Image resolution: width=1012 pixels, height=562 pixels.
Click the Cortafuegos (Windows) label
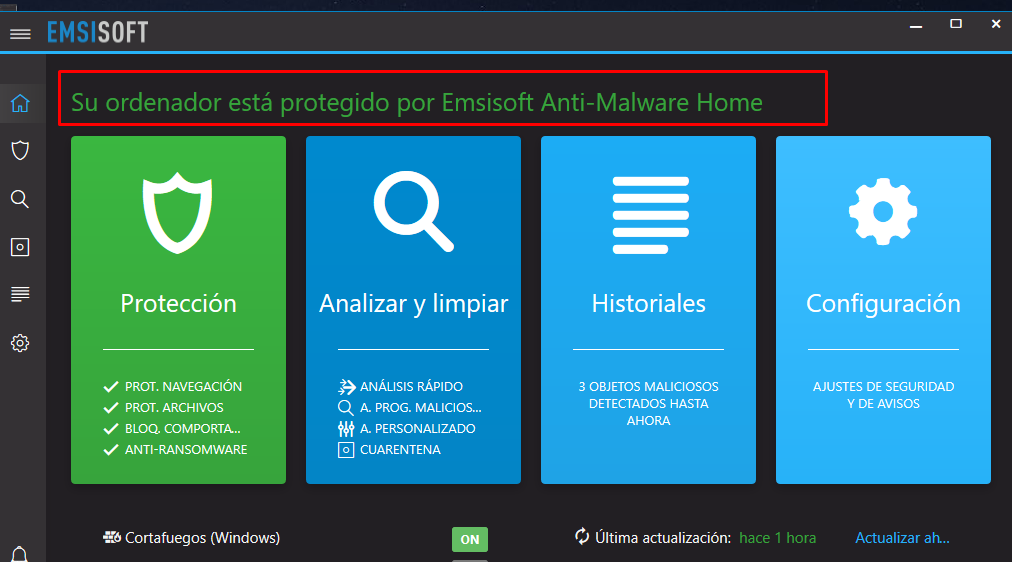pyautogui.click(x=203, y=537)
